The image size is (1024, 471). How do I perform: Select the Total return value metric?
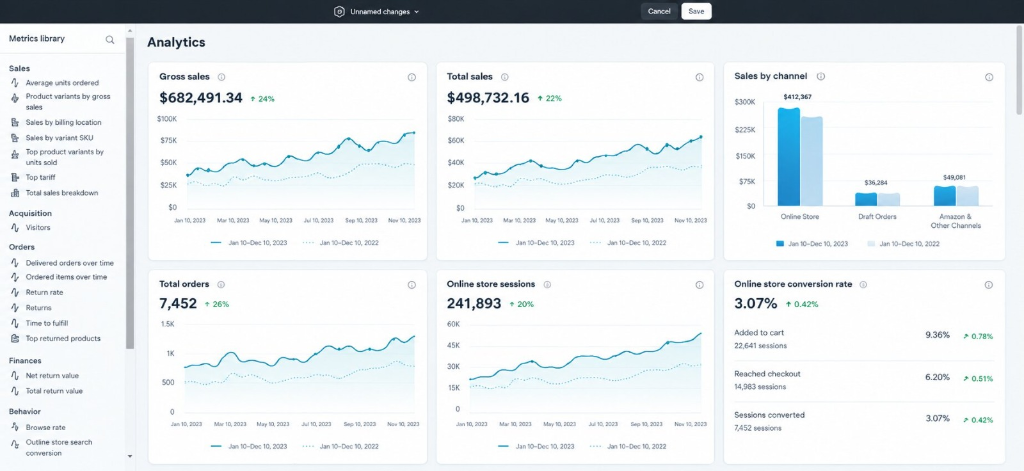pos(54,391)
